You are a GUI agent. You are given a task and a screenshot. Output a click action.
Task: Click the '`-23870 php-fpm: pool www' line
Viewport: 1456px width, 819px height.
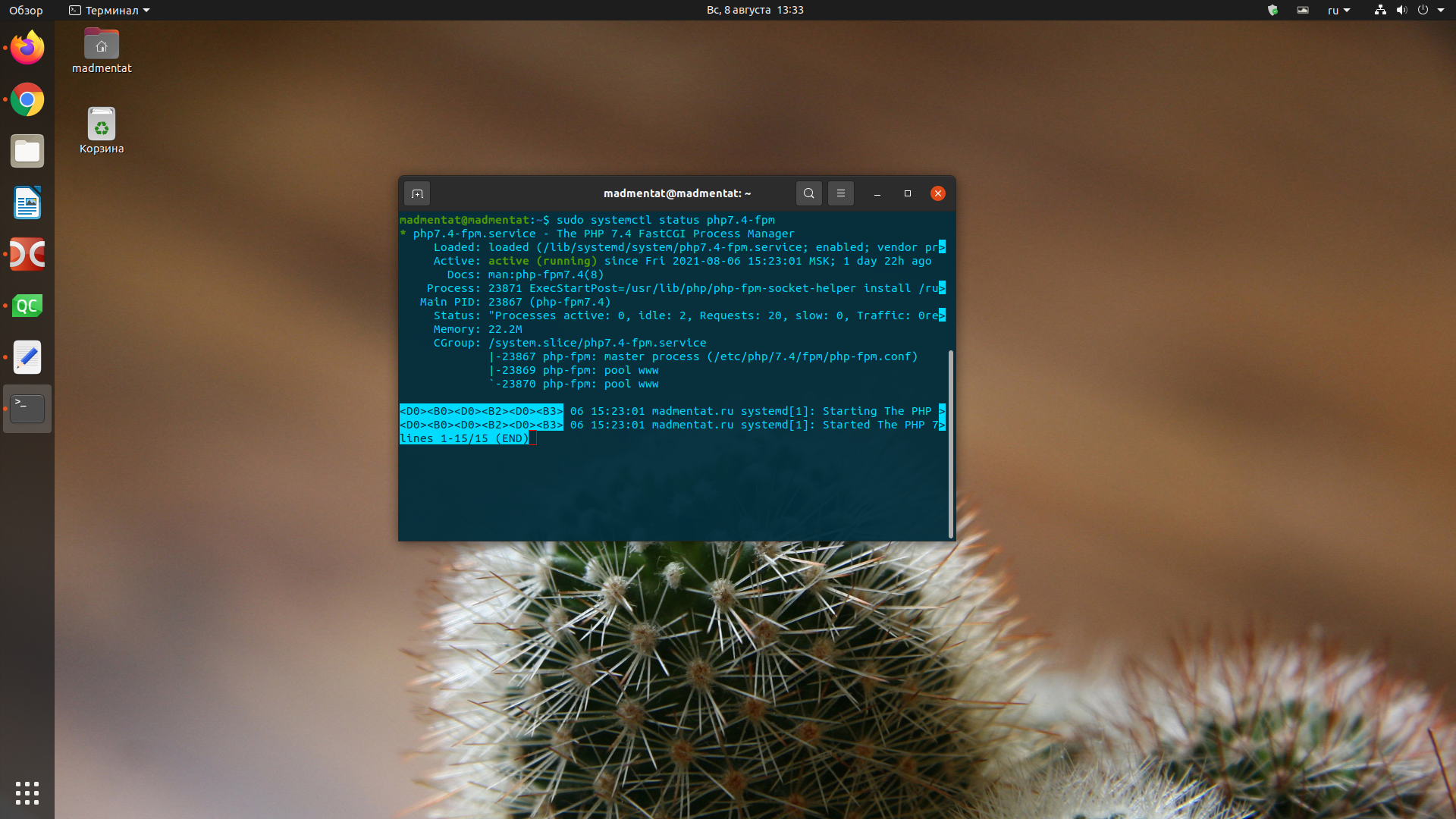click(574, 384)
